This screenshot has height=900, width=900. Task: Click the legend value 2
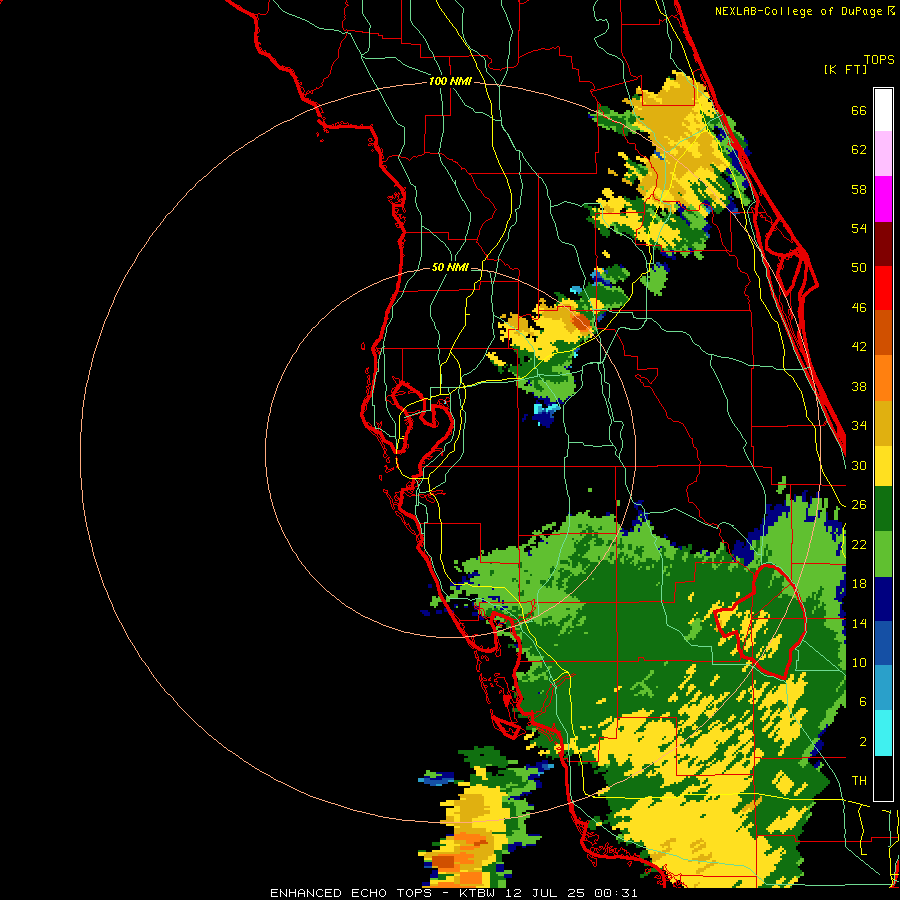[x=863, y=742]
